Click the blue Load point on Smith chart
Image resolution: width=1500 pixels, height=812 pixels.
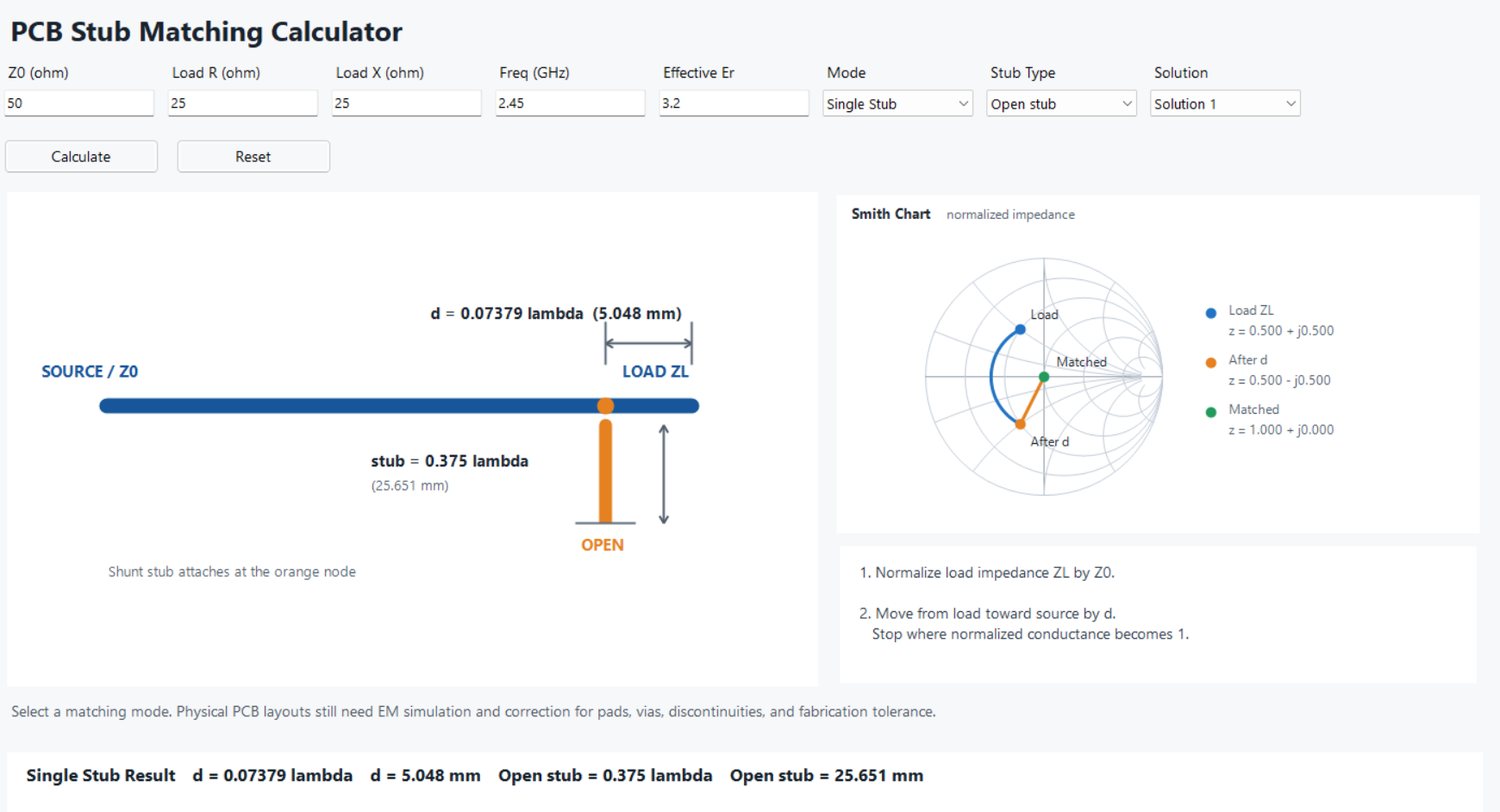click(x=1021, y=329)
